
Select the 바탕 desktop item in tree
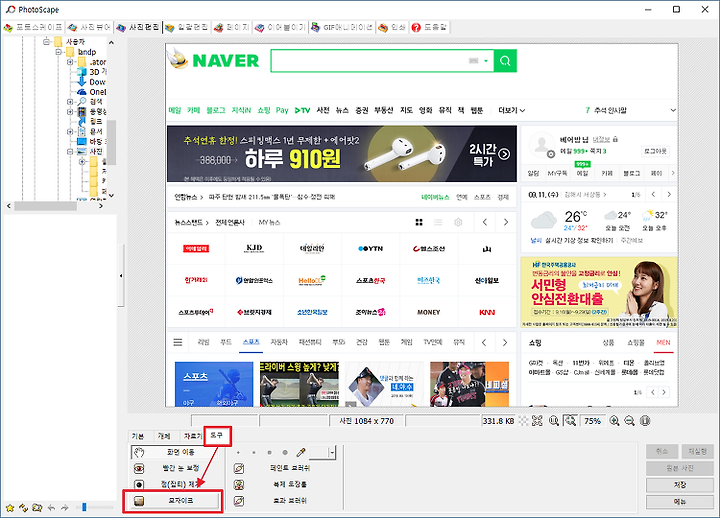point(92,141)
